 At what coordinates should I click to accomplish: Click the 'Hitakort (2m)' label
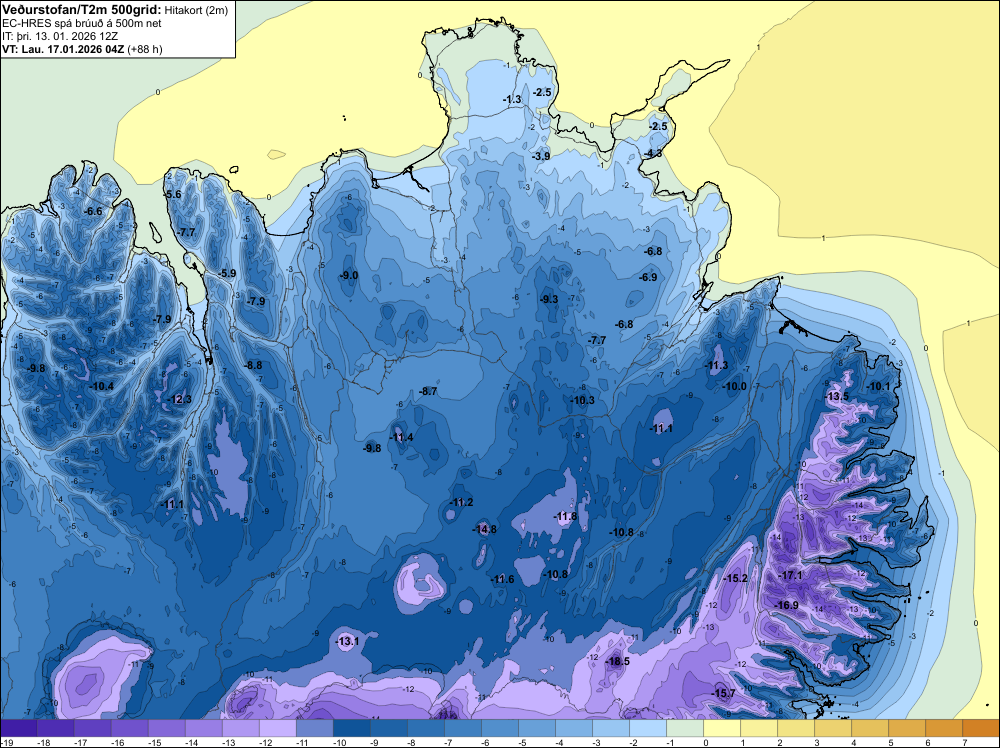tap(196, 10)
